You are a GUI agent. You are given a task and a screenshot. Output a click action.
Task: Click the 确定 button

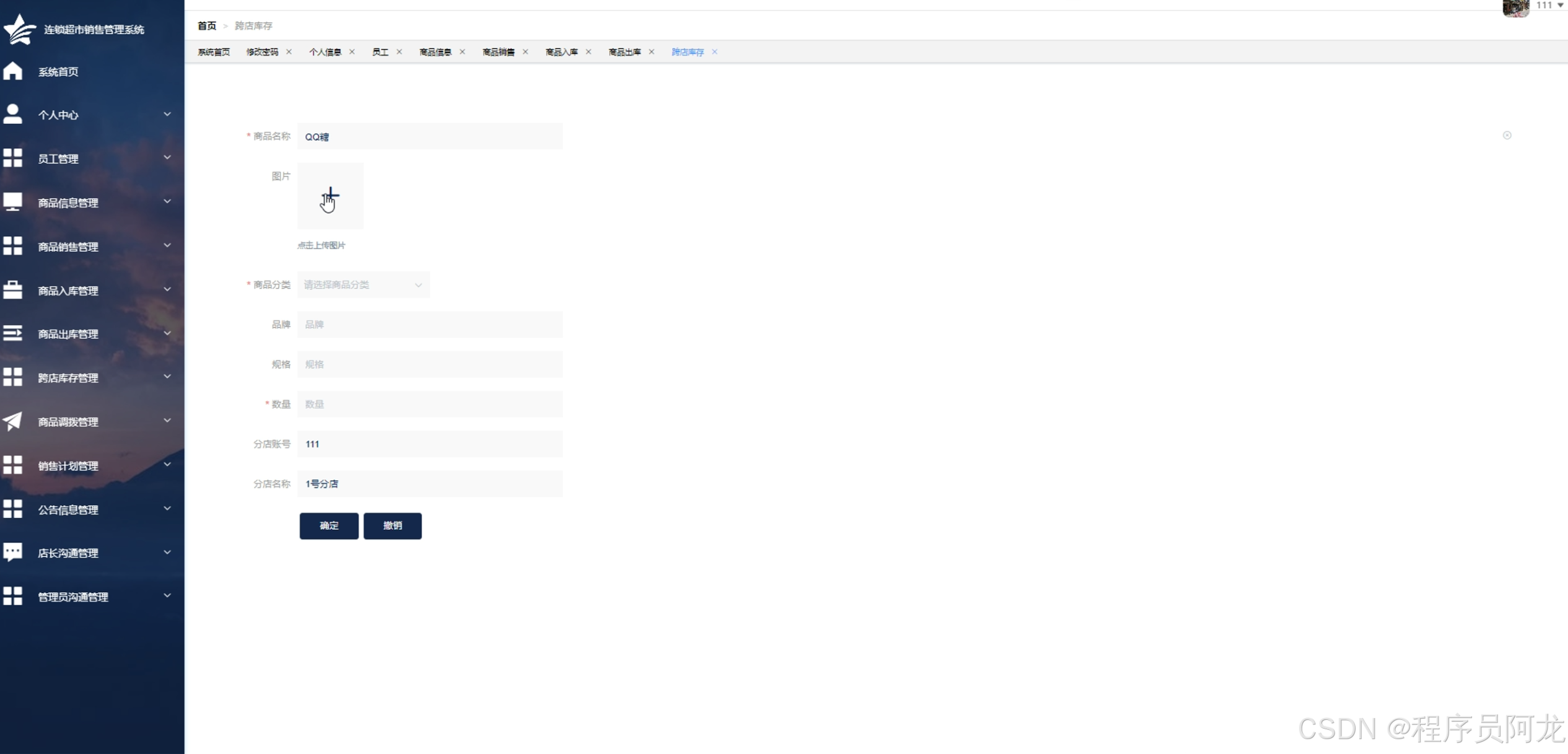[329, 525]
